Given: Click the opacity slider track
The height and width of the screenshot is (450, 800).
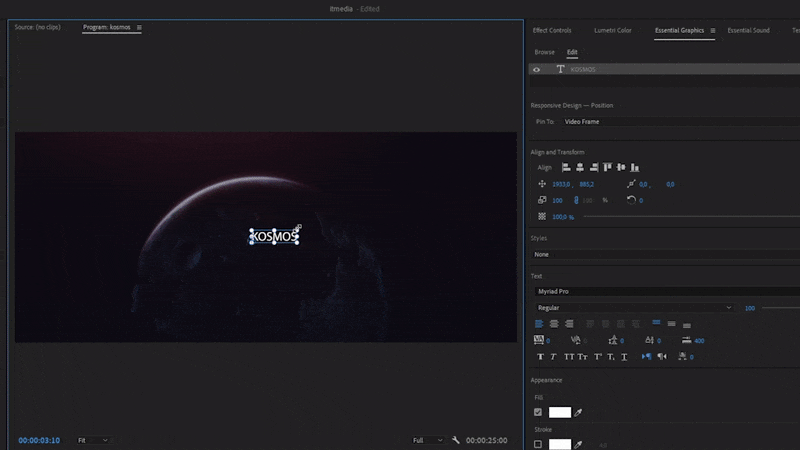Looking at the screenshot, I should click(x=691, y=217).
